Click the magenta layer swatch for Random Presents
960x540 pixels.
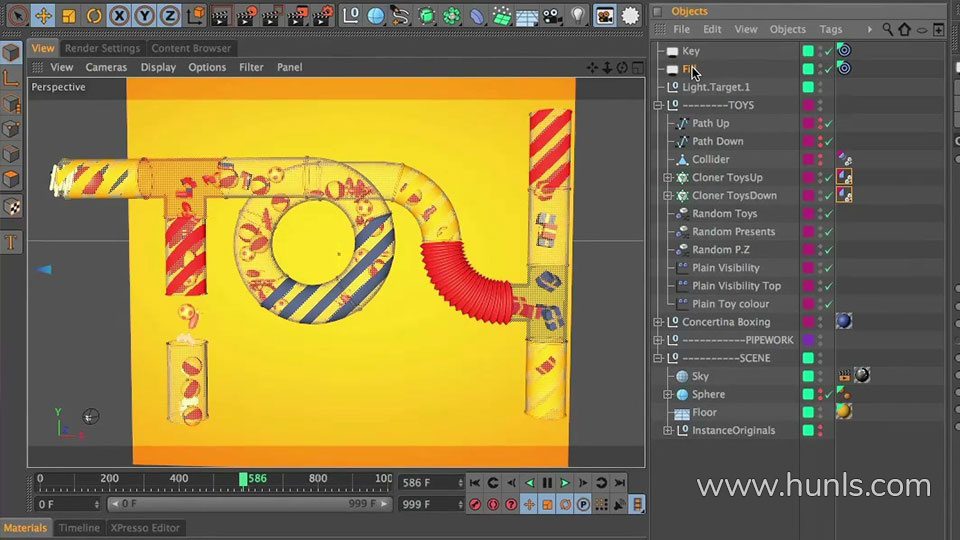[x=808, y=231]
